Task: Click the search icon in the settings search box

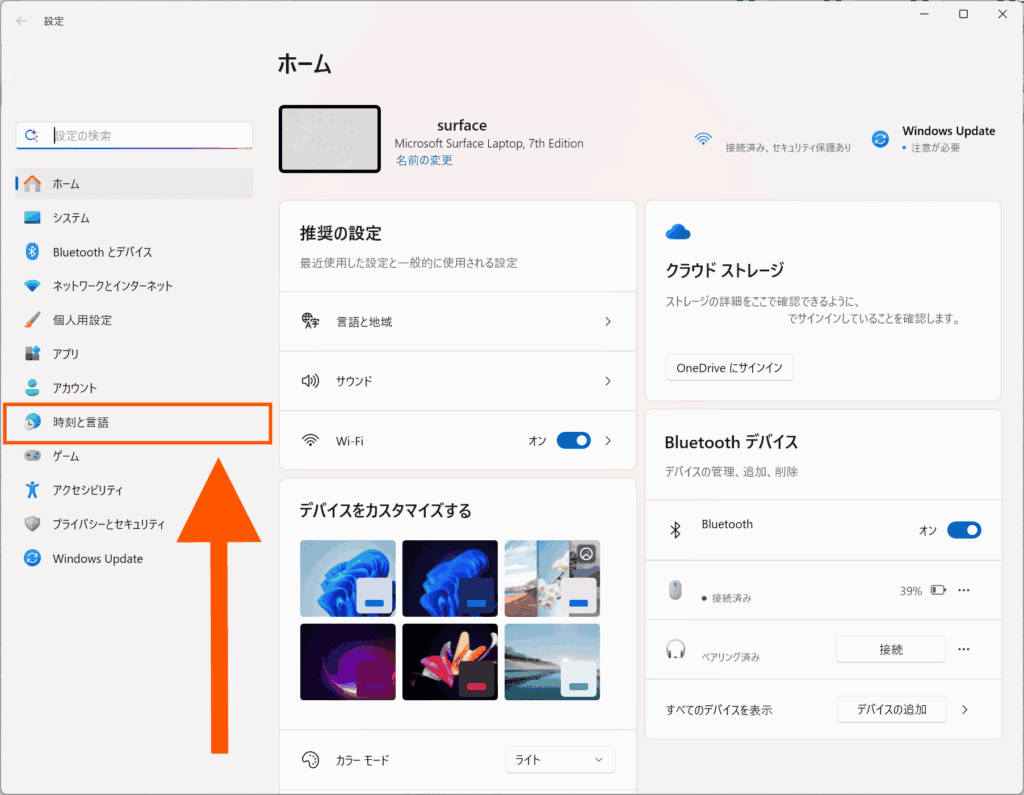Action: (x=31, y=135)
